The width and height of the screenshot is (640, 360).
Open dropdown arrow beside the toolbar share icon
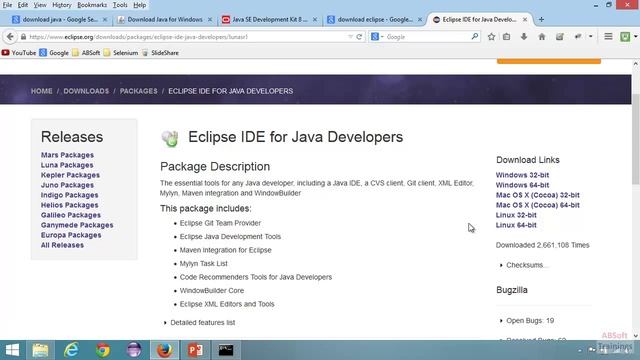point(590,37)
